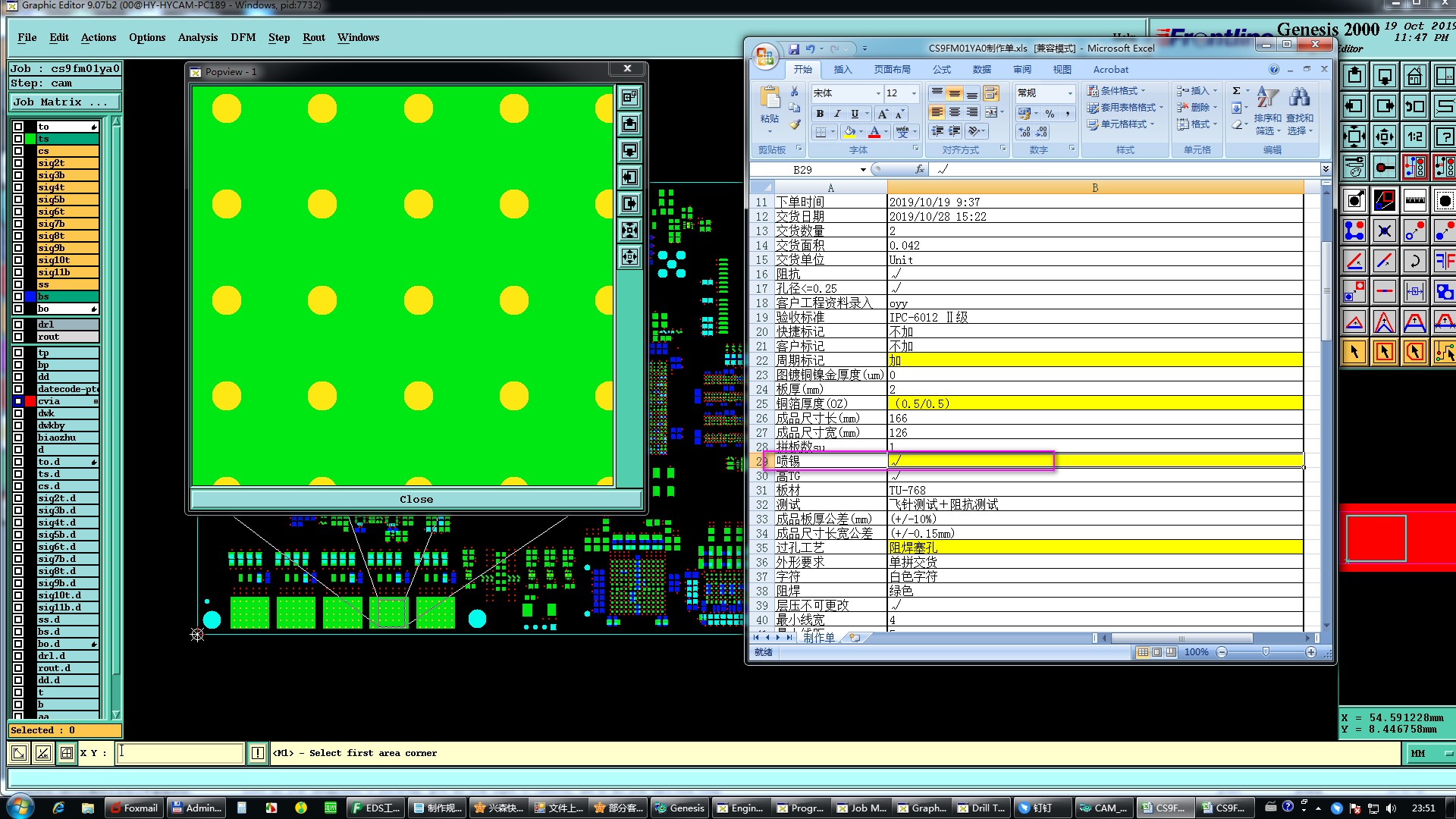This screenshot has height=819, width=1456.
Task: Open the font name dropdown 宋体
Action: pos(878,93)
